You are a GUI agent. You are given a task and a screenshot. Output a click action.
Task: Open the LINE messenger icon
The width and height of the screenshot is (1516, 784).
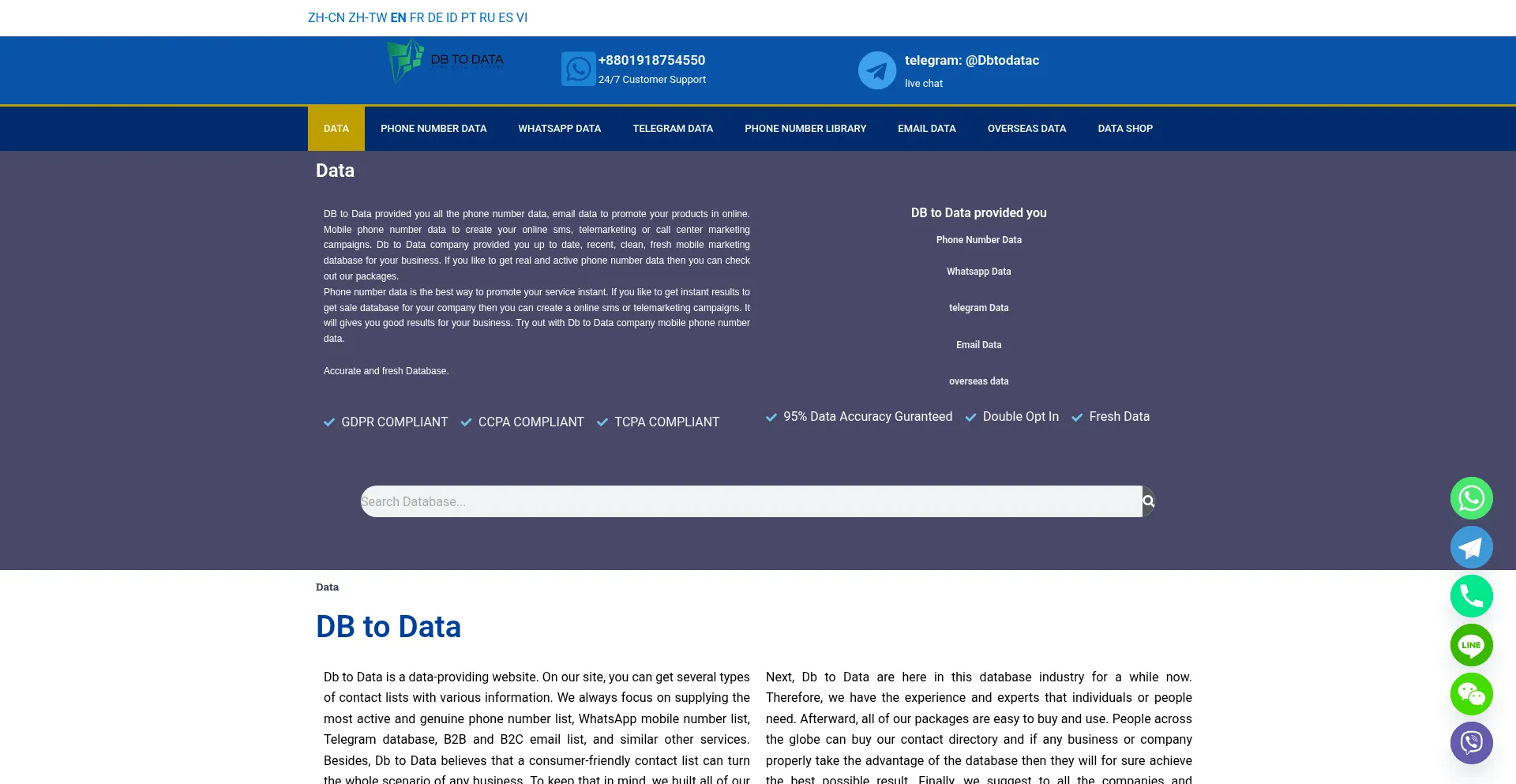pyautogui.click(x=1471, y=645)
